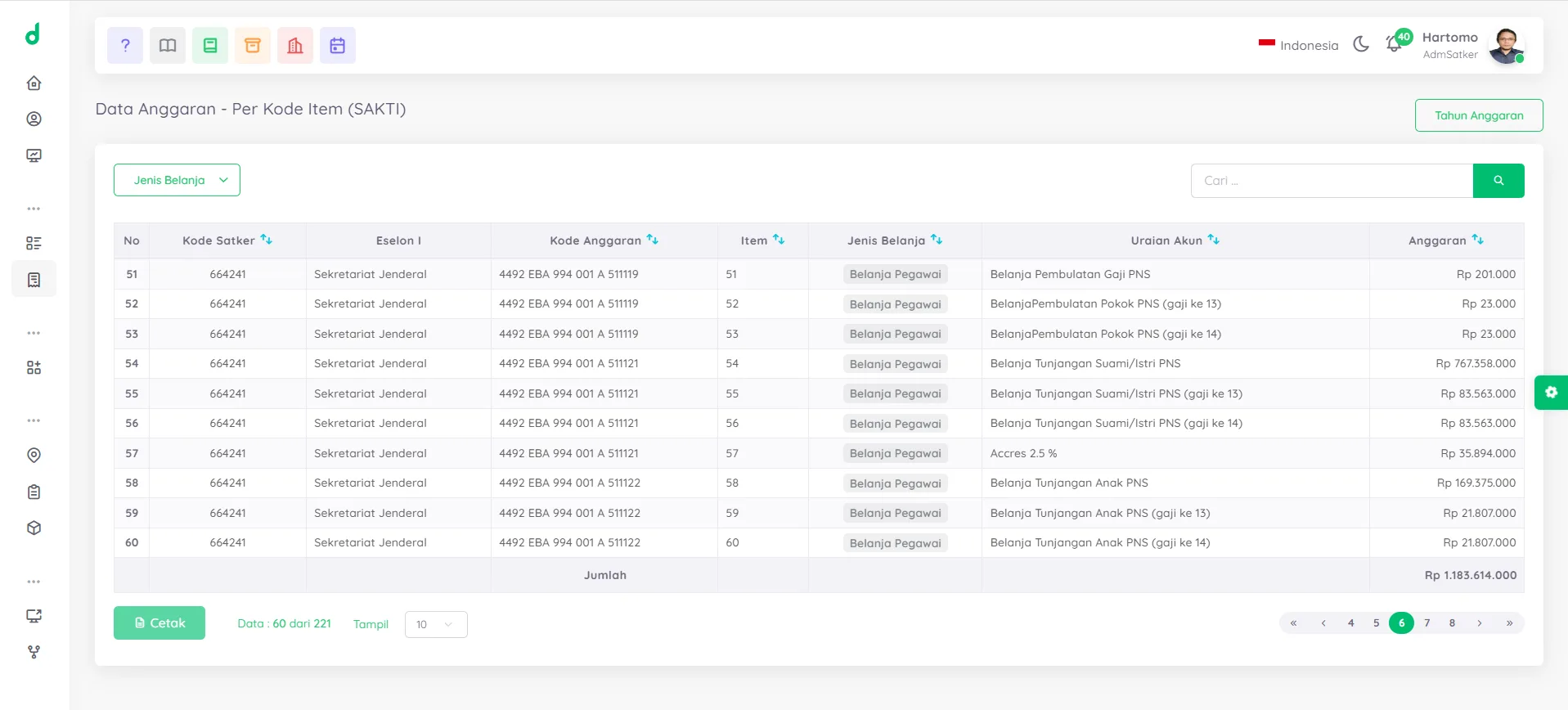Click amount Rp 201.000
This screenshot has width=1568, height=710.
coord(1485,274)
